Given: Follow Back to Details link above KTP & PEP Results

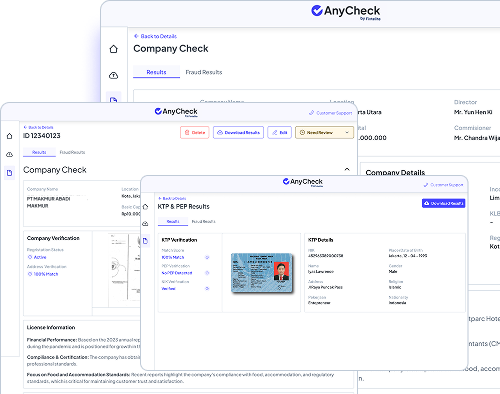Looking at the screenshot, I should [x=172, y=198].
